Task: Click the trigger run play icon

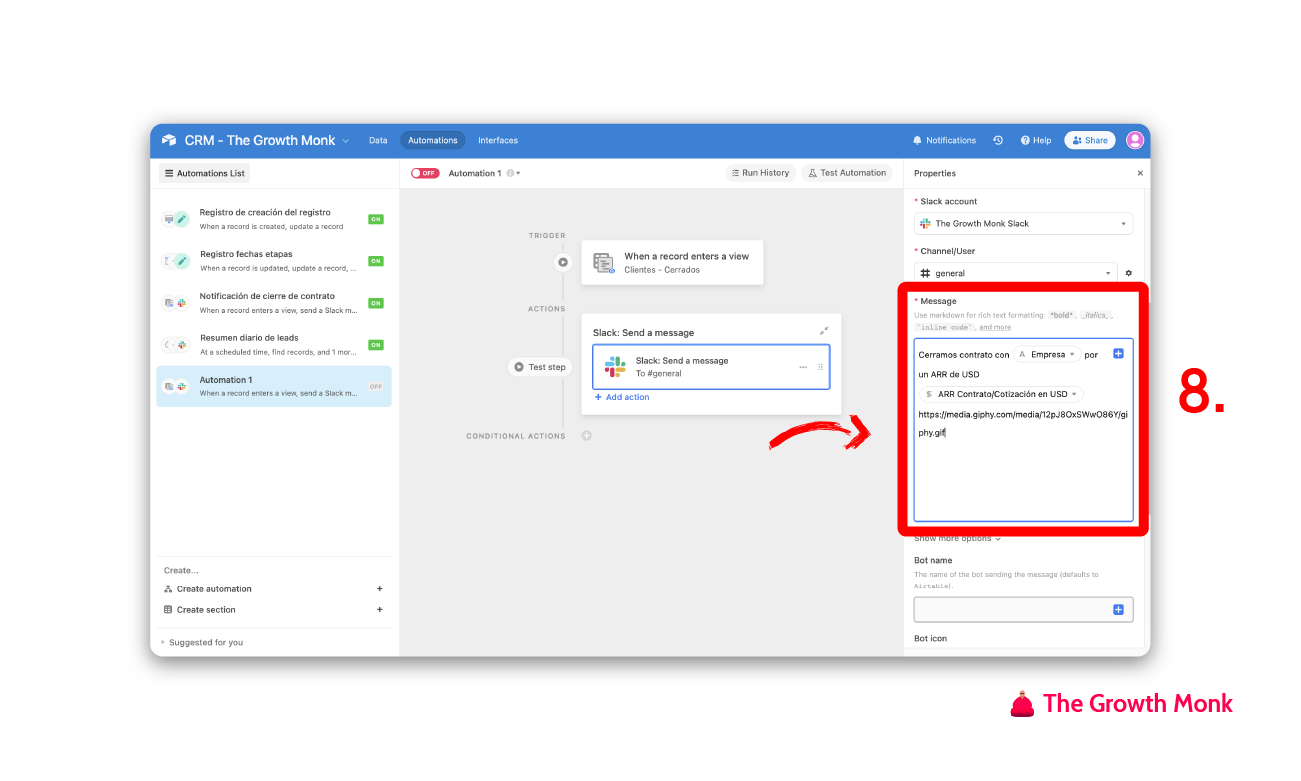Action: [x=563, y=262]
